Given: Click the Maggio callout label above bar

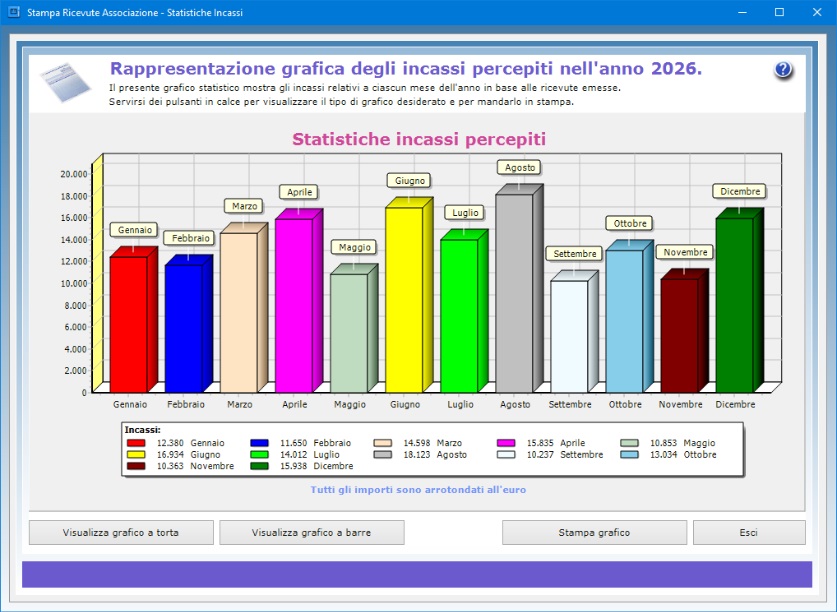Looking at the screenshot, I should (354, 247).
